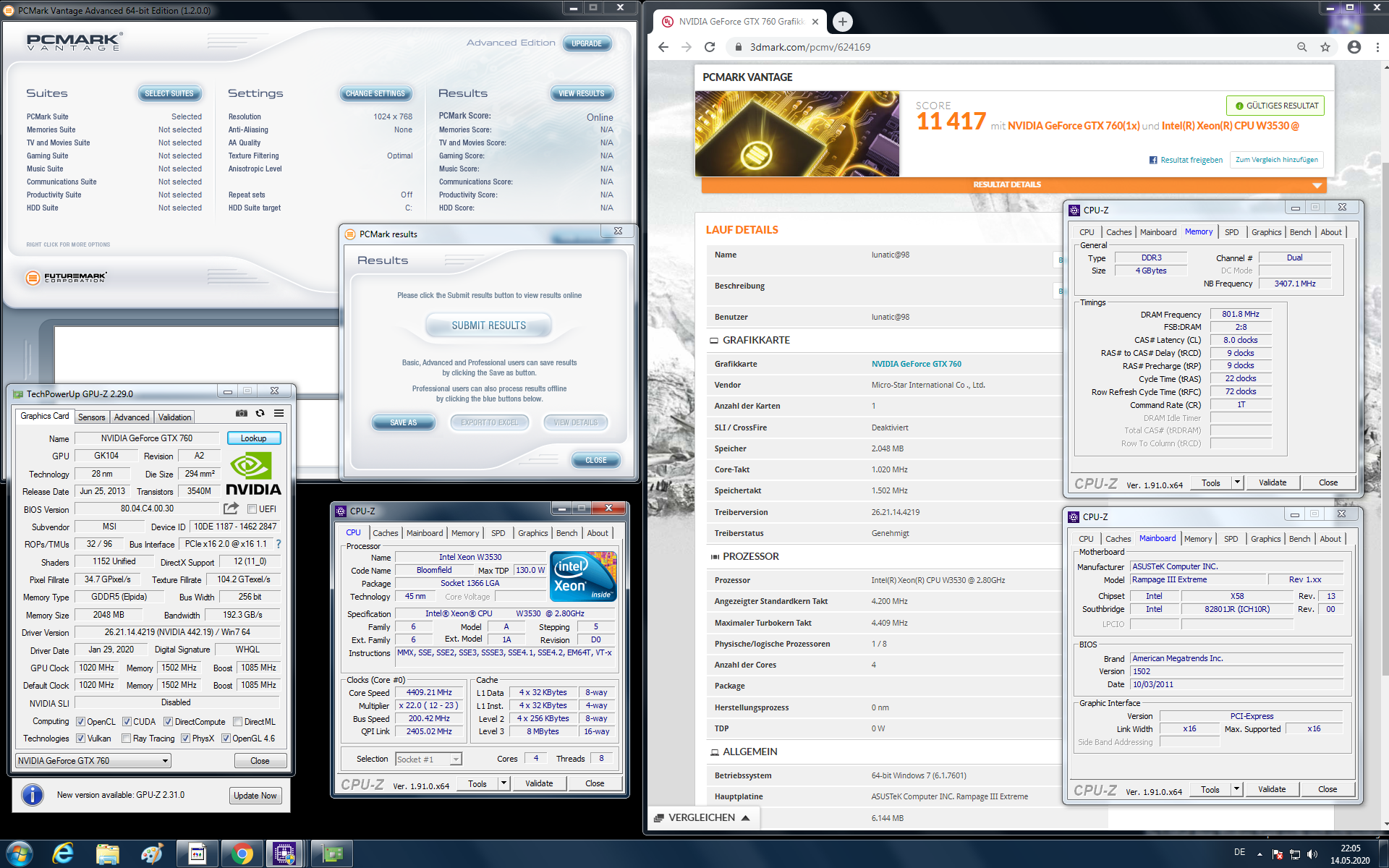Open the zoom magnifier icon in address bar
Image resolution: width=1389 pixels, height=868 pixels.
pos(1302,47)
